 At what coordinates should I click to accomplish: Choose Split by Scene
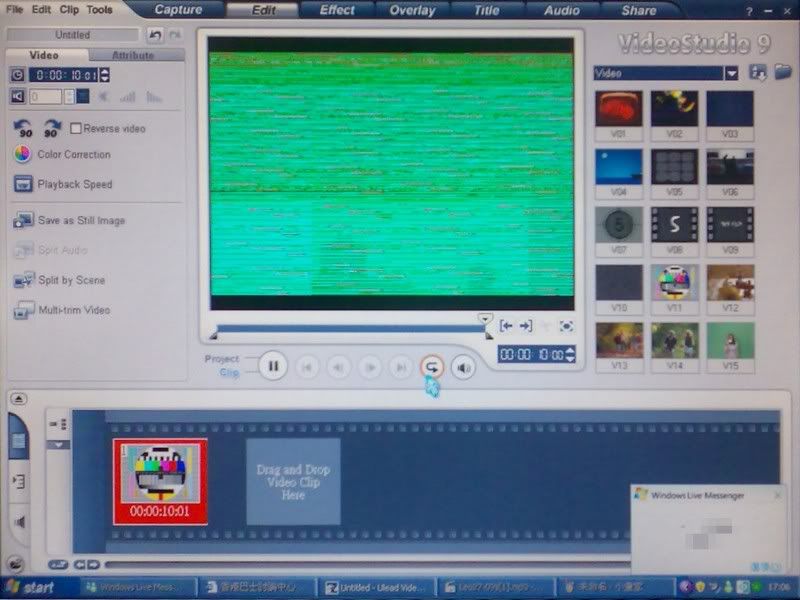tap(60, 280)
